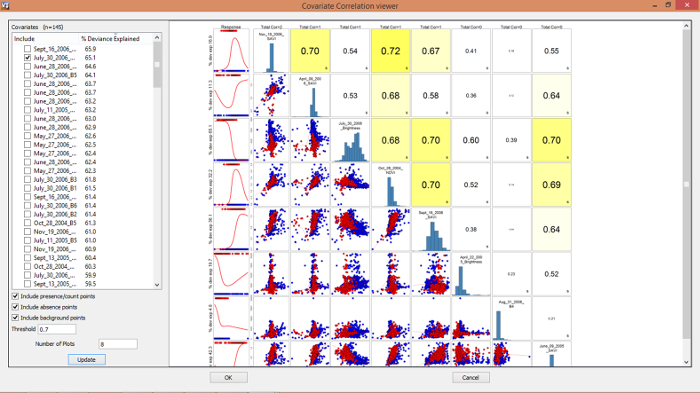Screen dimensions: 700x393
Task: Open the Nov_19_2006 SAVI histogram cell
Action: click(x=271, y=51)
